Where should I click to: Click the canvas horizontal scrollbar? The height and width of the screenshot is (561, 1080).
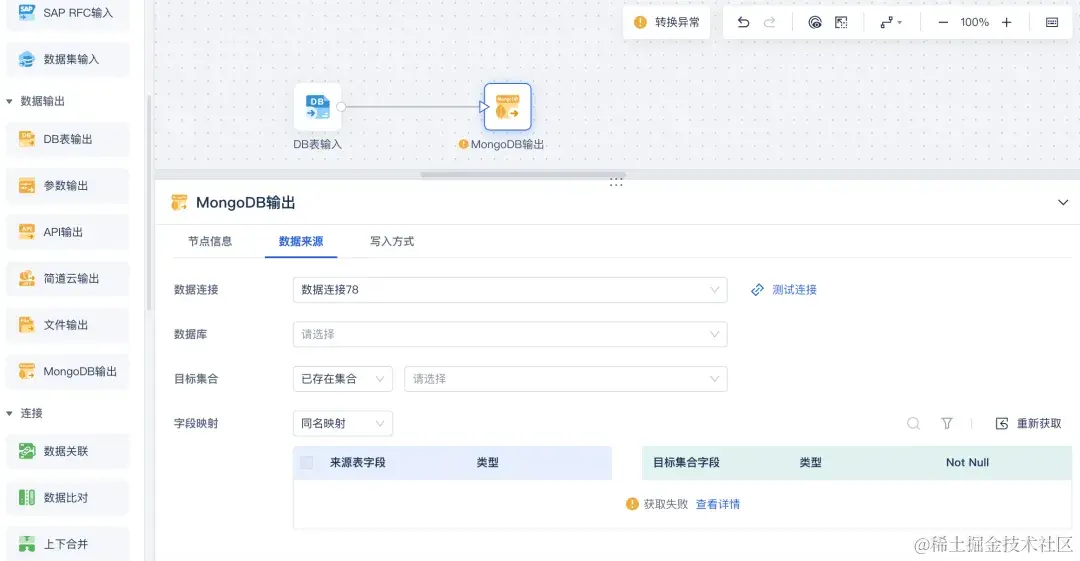[523, 174]
